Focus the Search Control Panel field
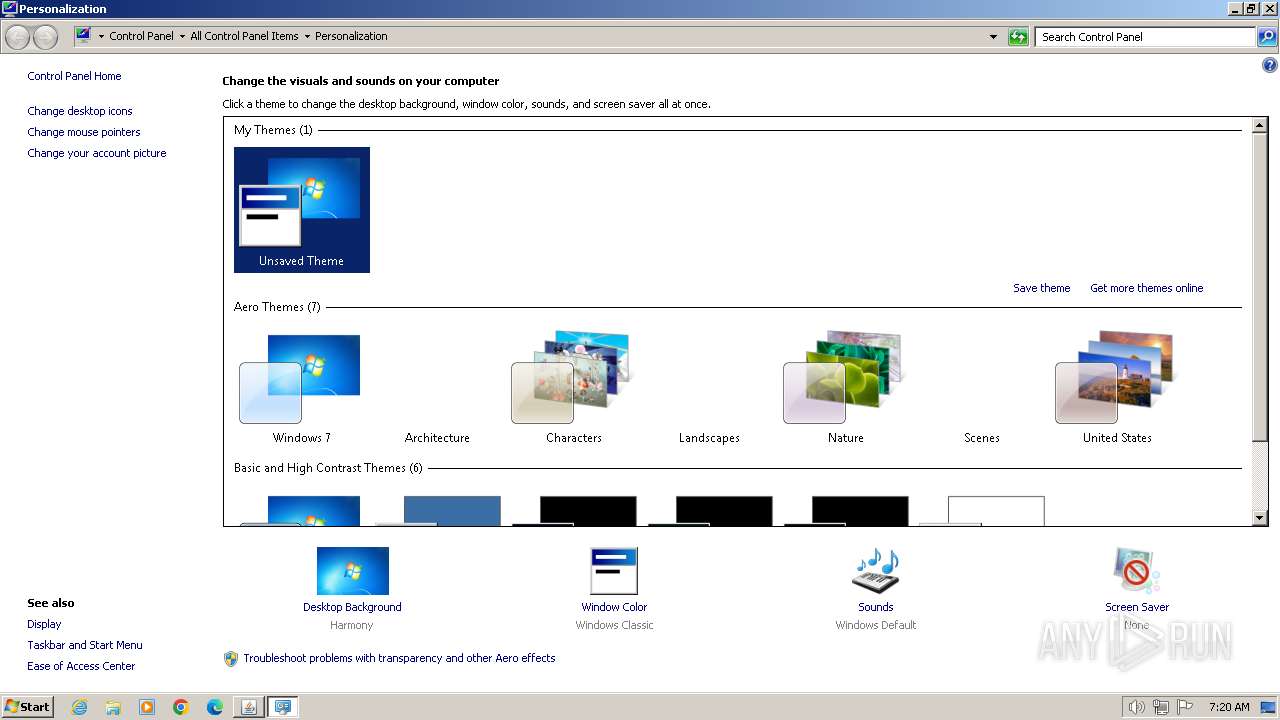This screenshot has height=720, width=1280. [x=1146, y=37]
